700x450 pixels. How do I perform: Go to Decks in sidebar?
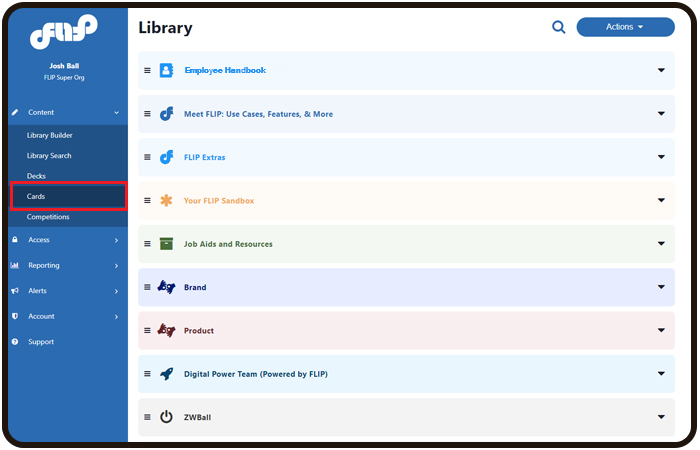(x=36, y=176)
